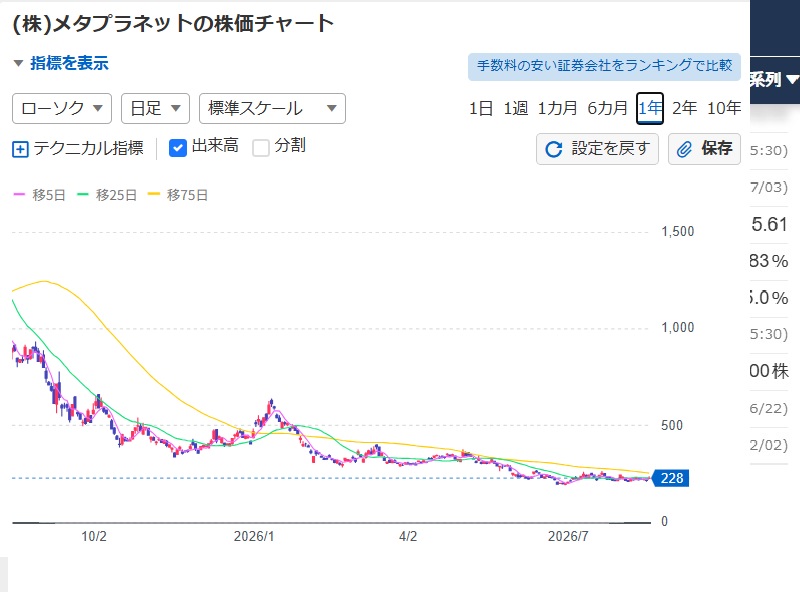Uncheck the 出来高 checkbox

[178, 148]
